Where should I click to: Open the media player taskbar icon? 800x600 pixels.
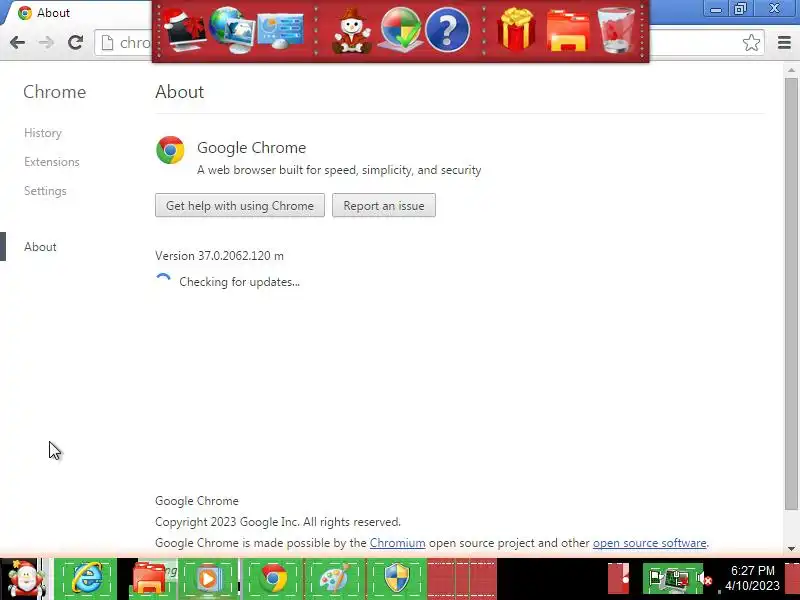pos(207,579)
